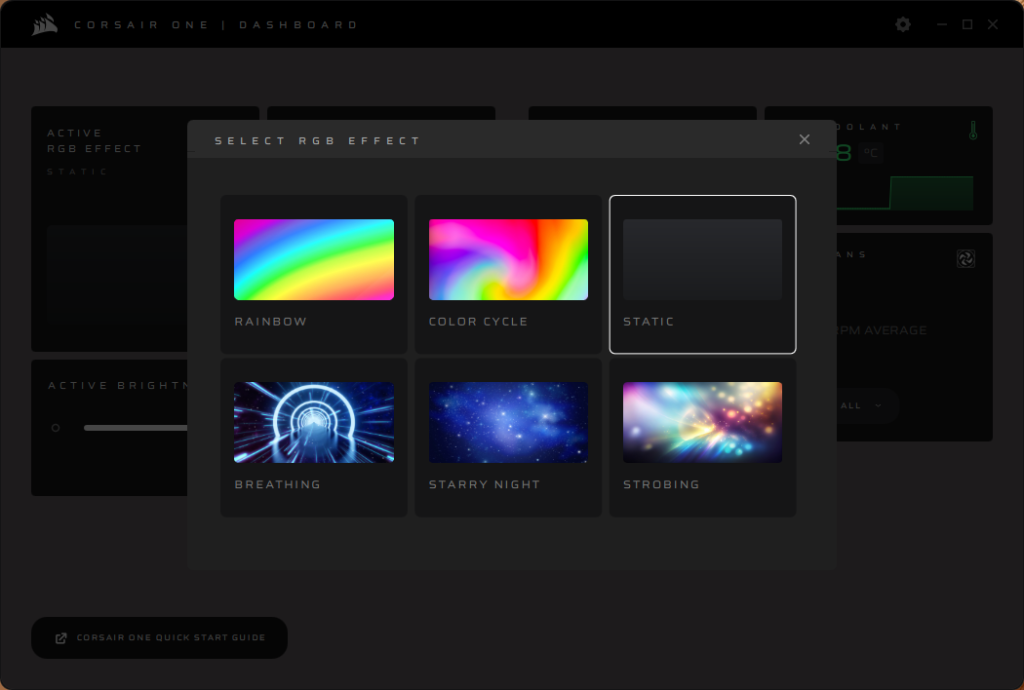1024x690 pixels.
Task: Click the STARRY NIGHT label text
Action: (485, 484)
